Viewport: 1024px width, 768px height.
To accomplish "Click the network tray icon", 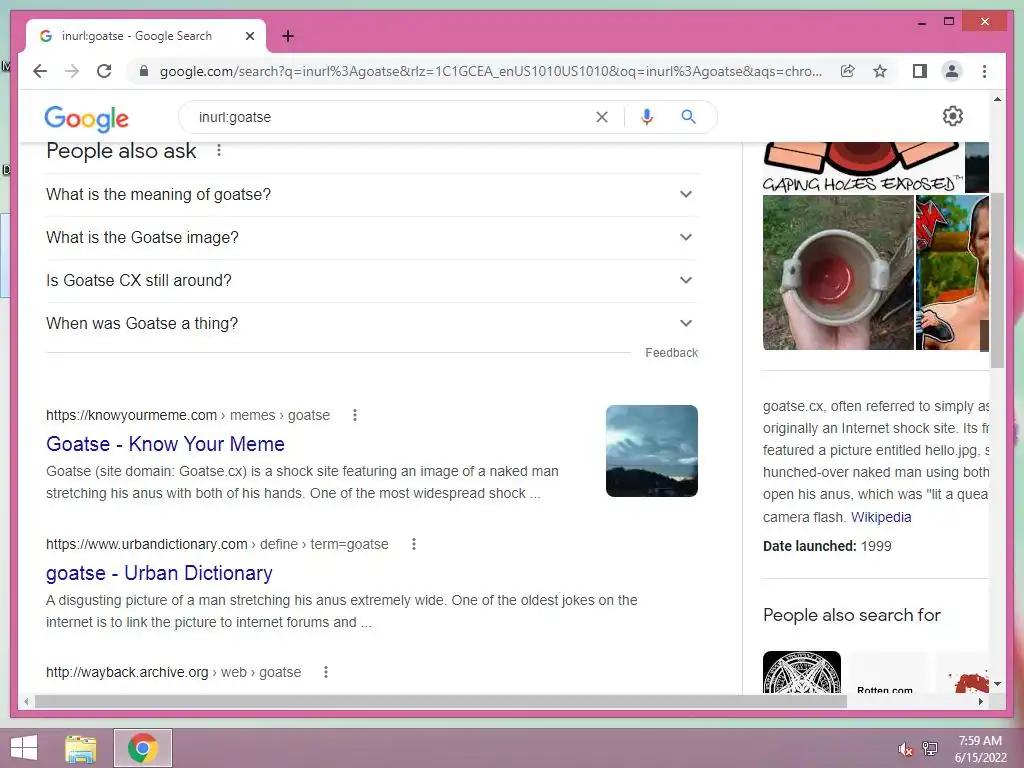I will tap(930, 749).
